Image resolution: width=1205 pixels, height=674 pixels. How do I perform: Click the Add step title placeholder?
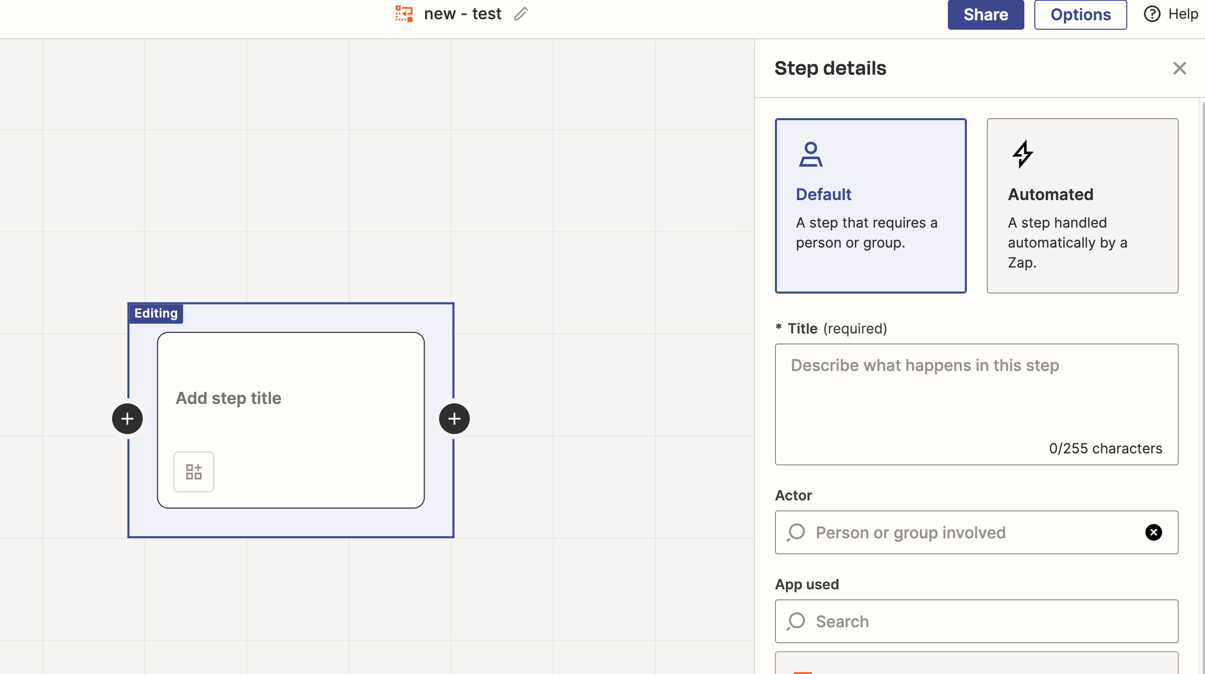[228, 398]
